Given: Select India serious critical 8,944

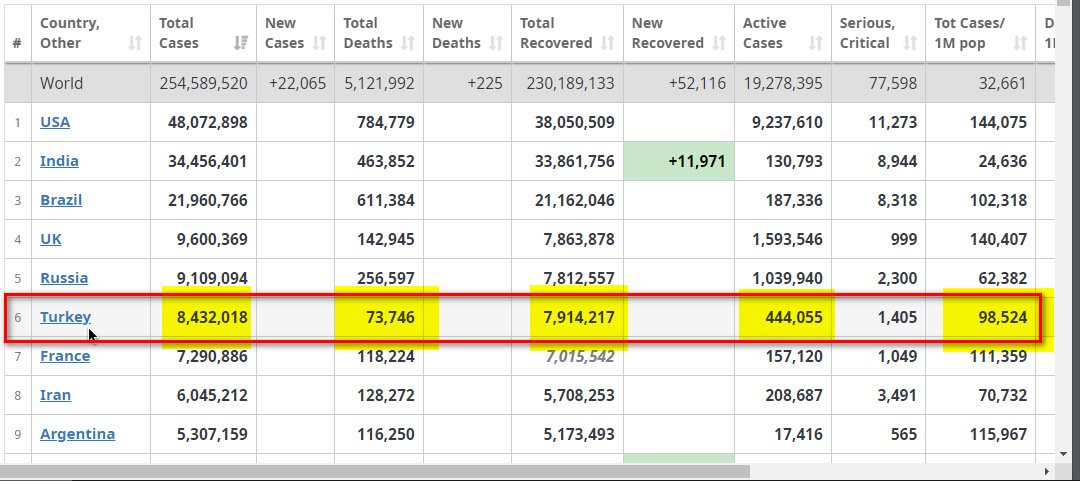Looking at the screenshot, I should click(897, 161).
